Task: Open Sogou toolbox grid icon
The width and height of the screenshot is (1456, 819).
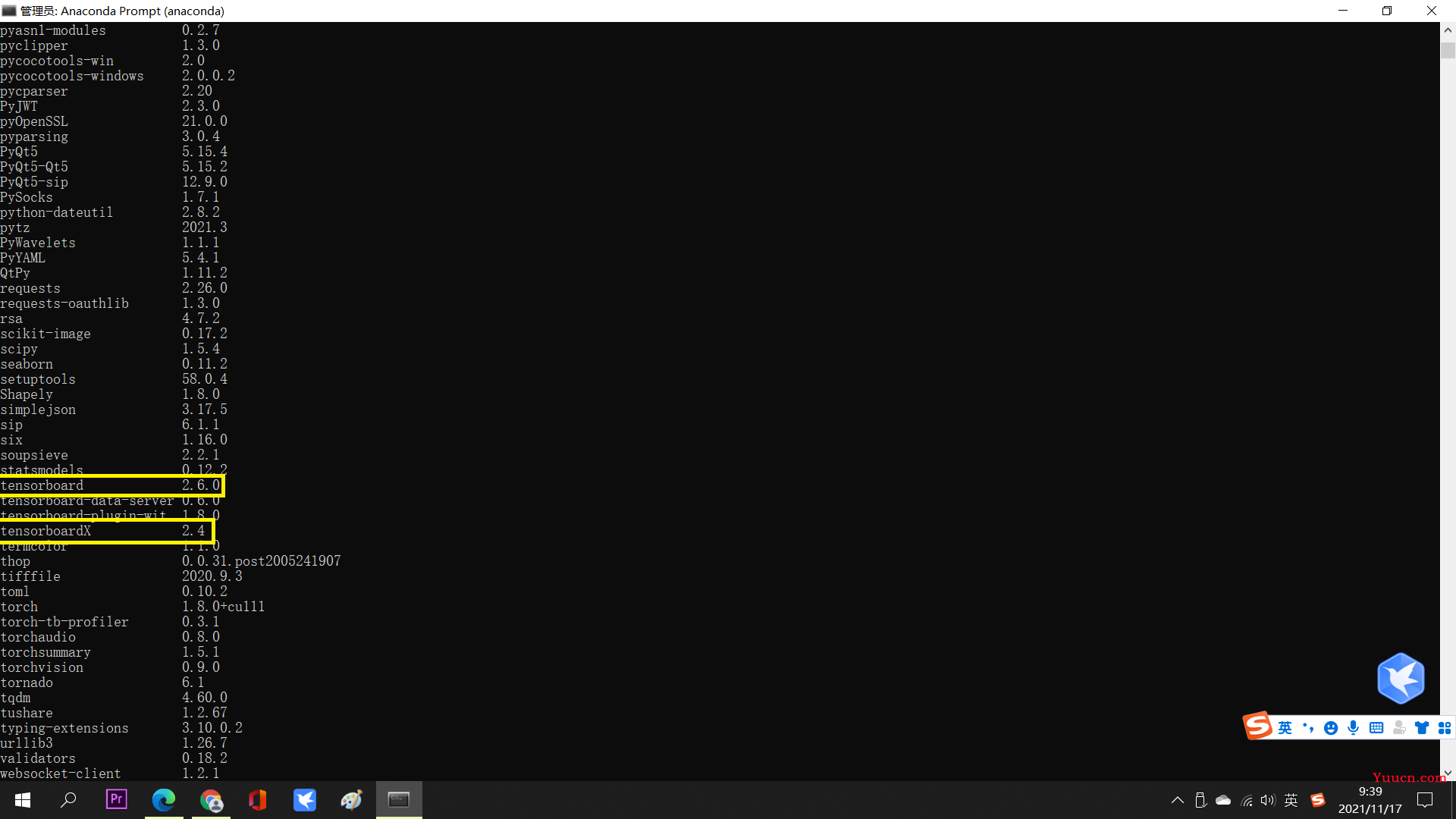Action: click(1445, 728)
